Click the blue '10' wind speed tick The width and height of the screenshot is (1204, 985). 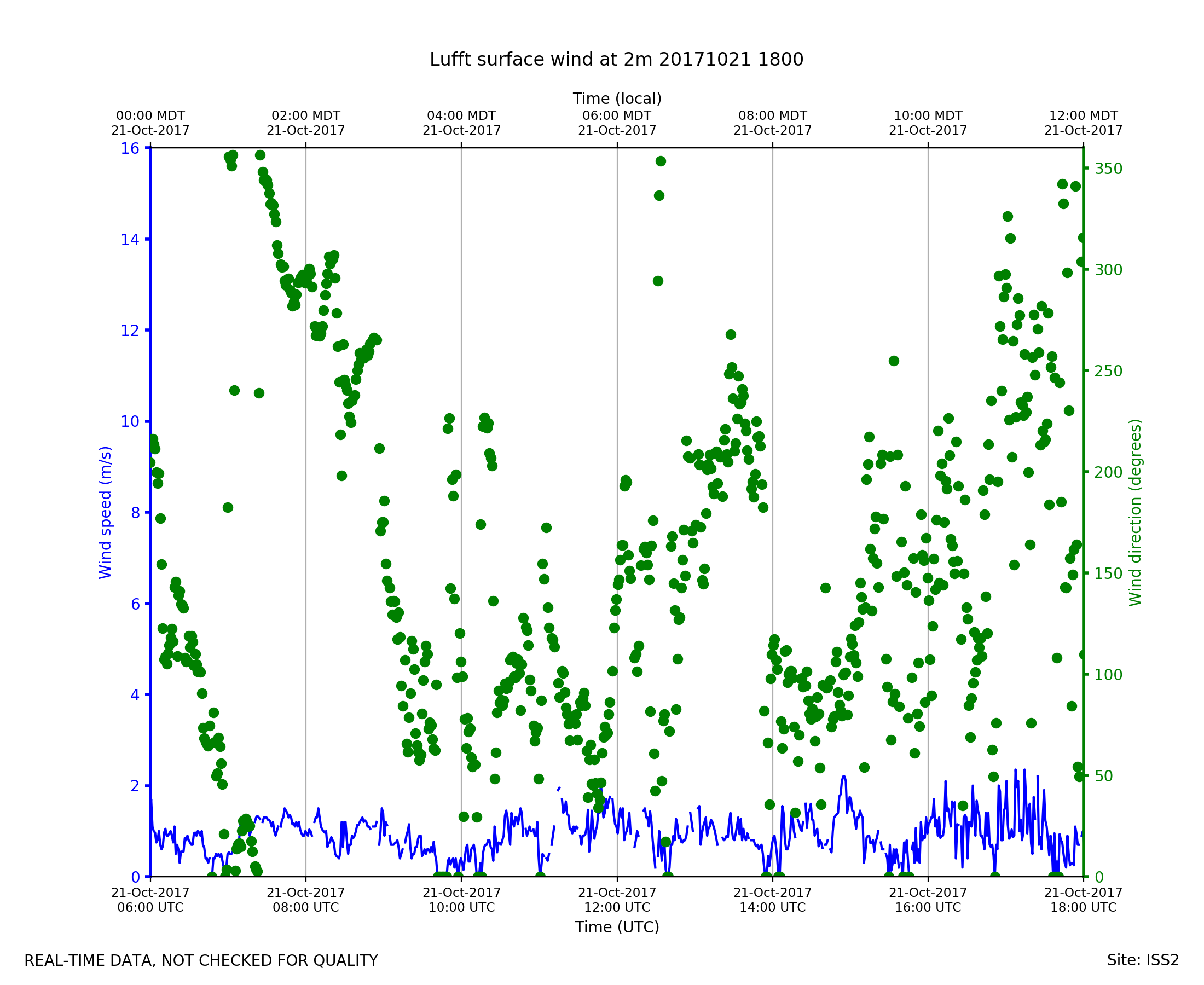pos(129,421)
